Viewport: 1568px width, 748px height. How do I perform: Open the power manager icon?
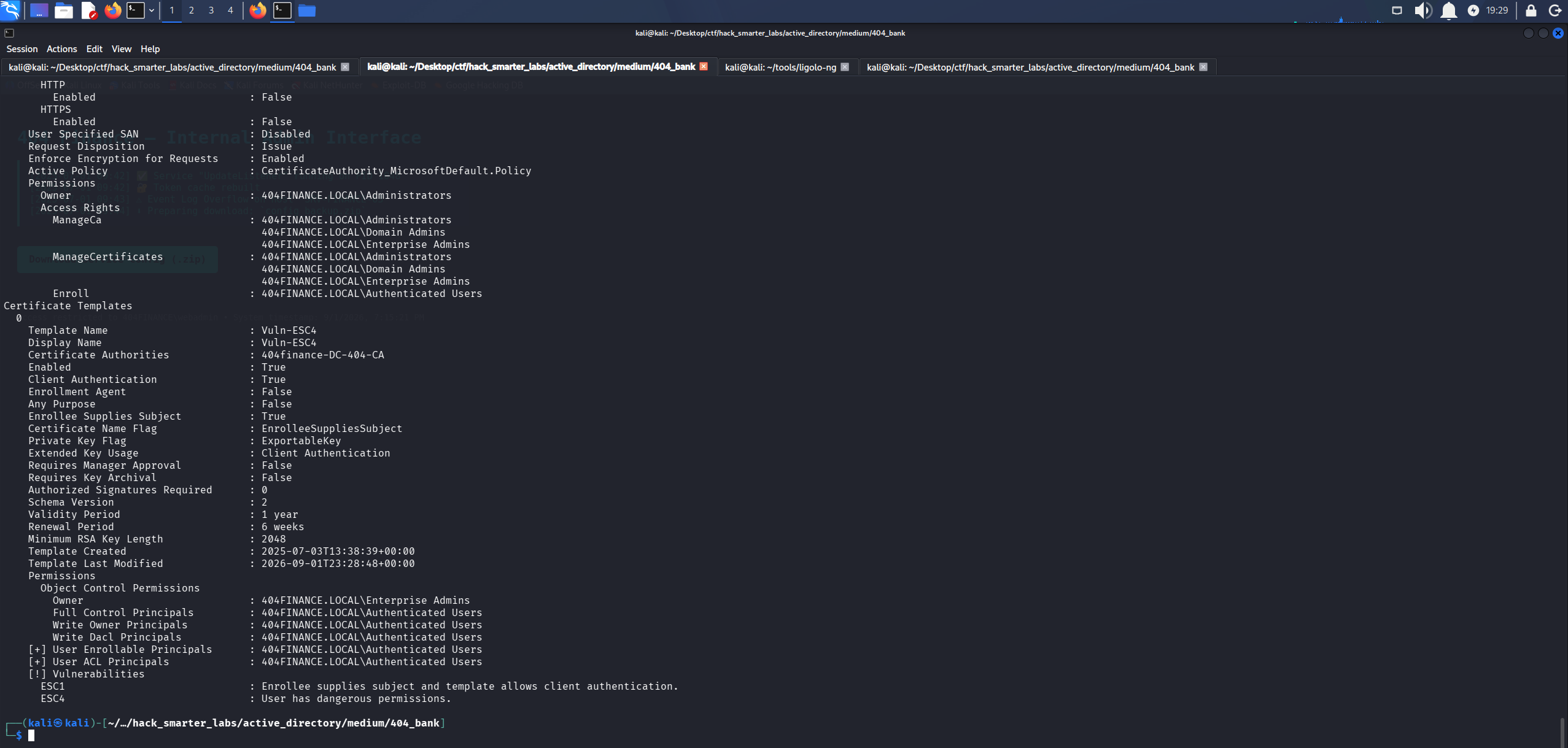(1473, 10)
